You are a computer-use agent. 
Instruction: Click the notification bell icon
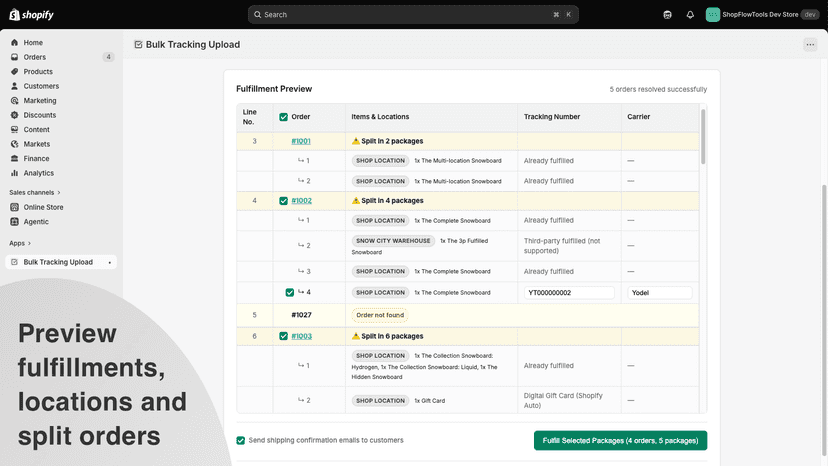(x=690, y=15)
